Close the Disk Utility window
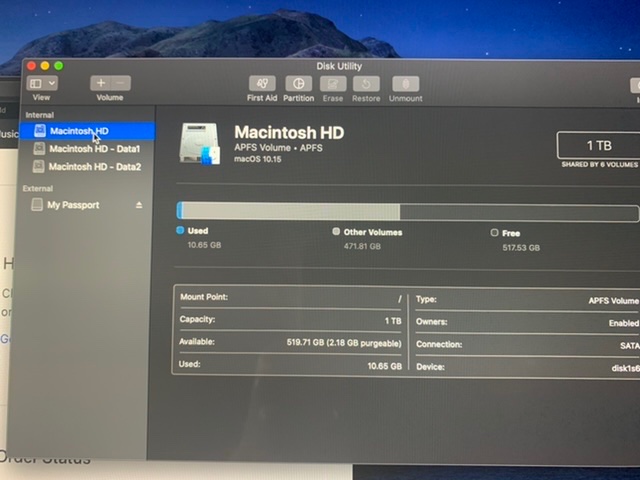 pyautogui.click(x=31, y=66)
